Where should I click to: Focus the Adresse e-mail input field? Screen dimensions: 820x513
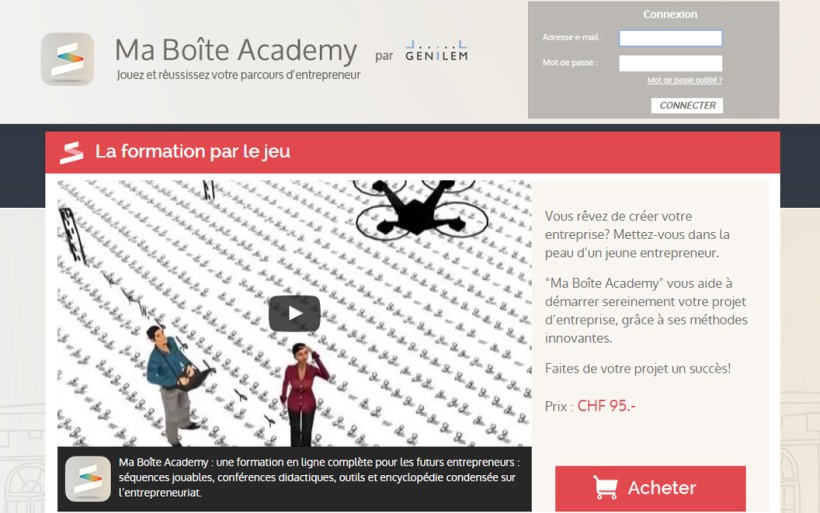point(670,38)
